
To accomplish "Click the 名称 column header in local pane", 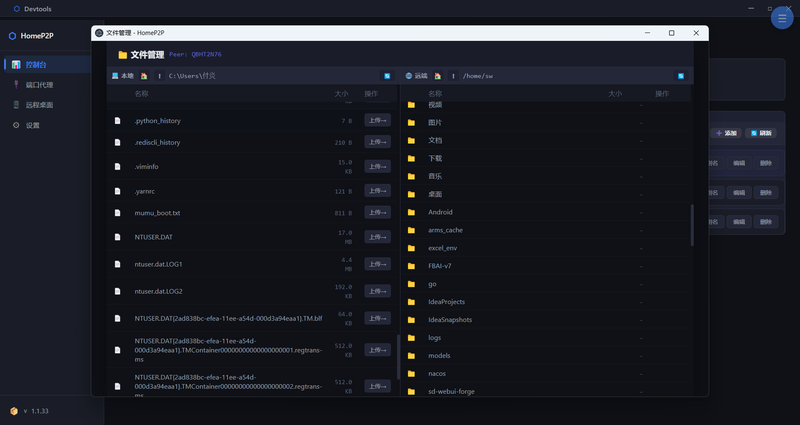I will (x=141, y=94).
